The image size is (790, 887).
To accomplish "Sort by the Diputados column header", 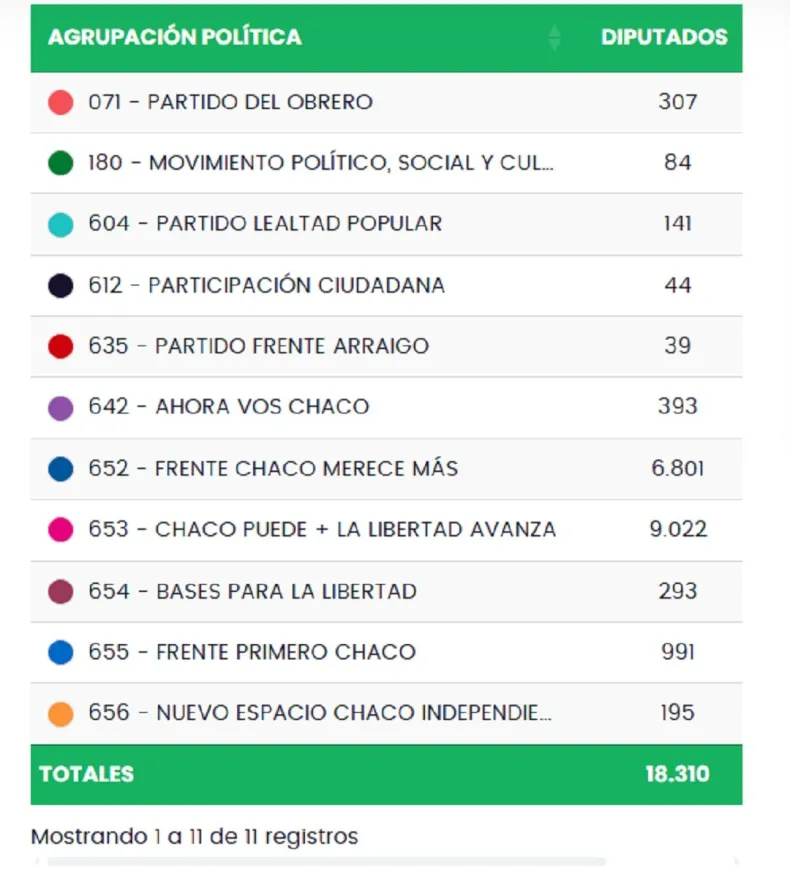I will coord(664,38).
